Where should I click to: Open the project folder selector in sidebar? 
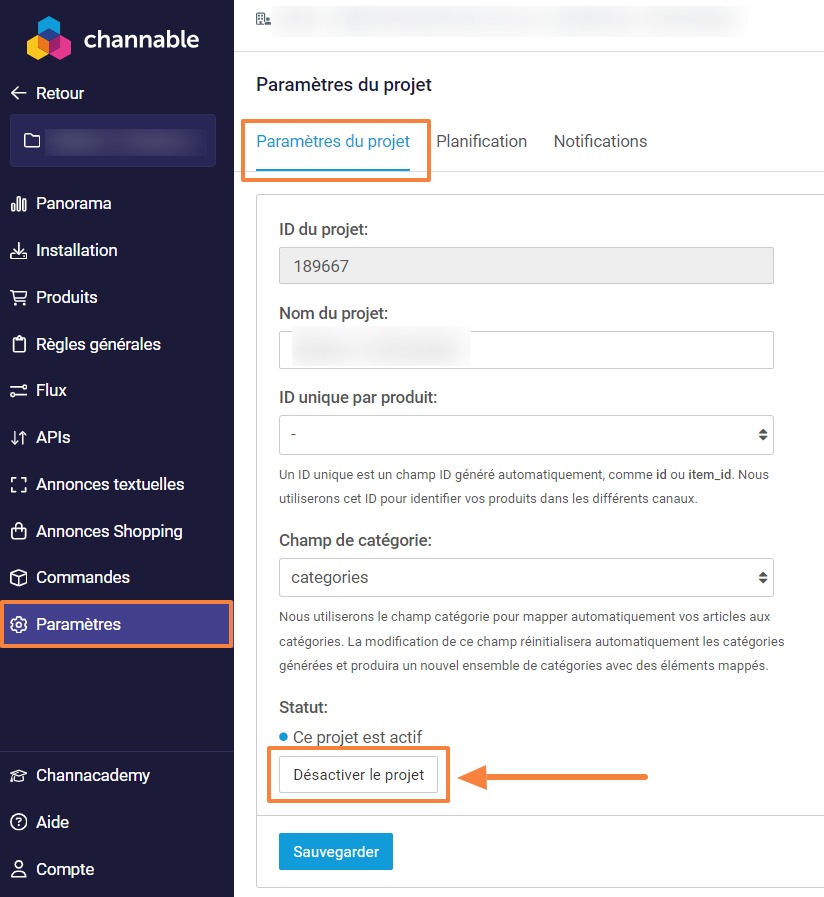(x=113, y=141)
